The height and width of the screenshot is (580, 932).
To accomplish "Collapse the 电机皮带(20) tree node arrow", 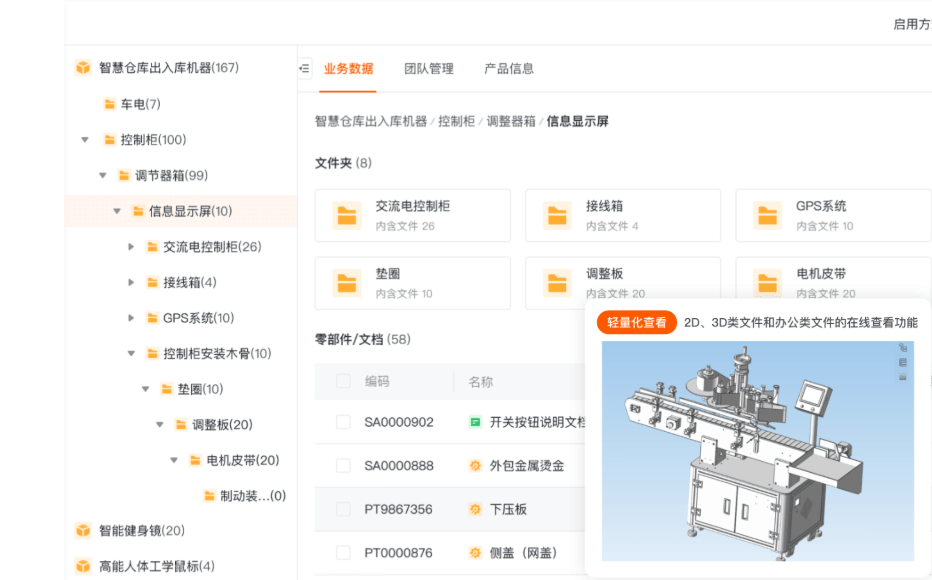I will pyautogui.click(x=174, y=460).
